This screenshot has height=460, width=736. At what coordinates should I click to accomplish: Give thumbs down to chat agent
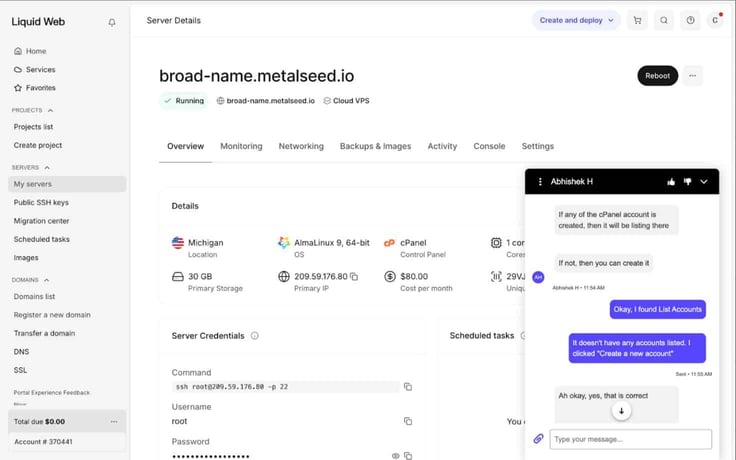click(x=688, y=182)
